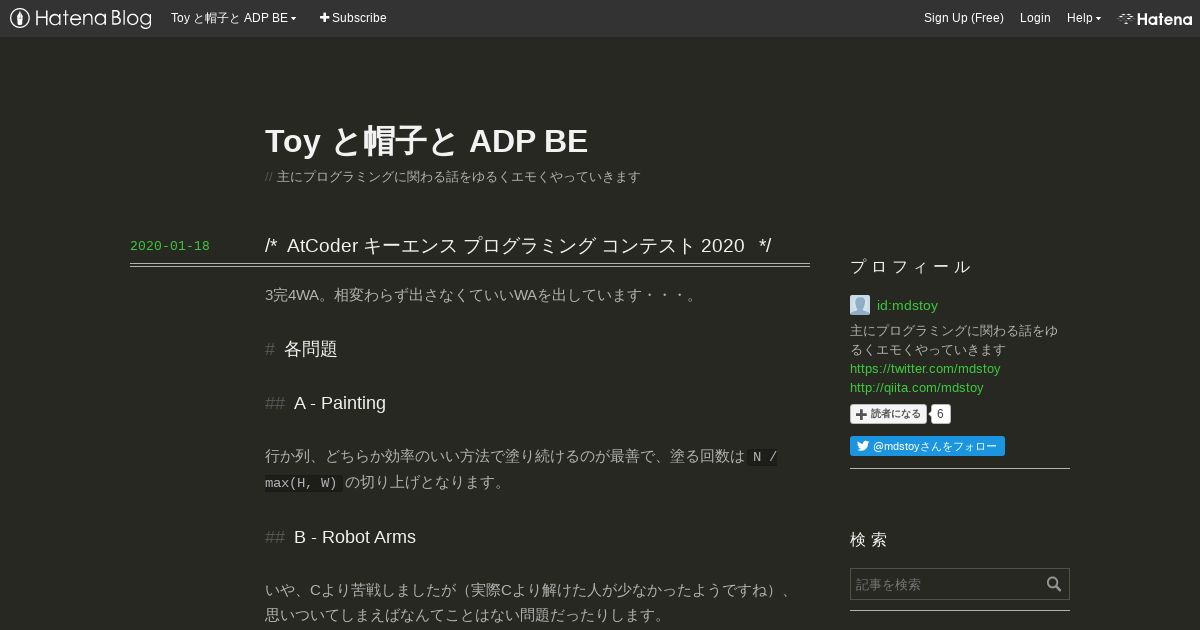1200x630 pixels.
Task: Expand the Help menu
Action: pyautogui.click(x=1083, y=18)
